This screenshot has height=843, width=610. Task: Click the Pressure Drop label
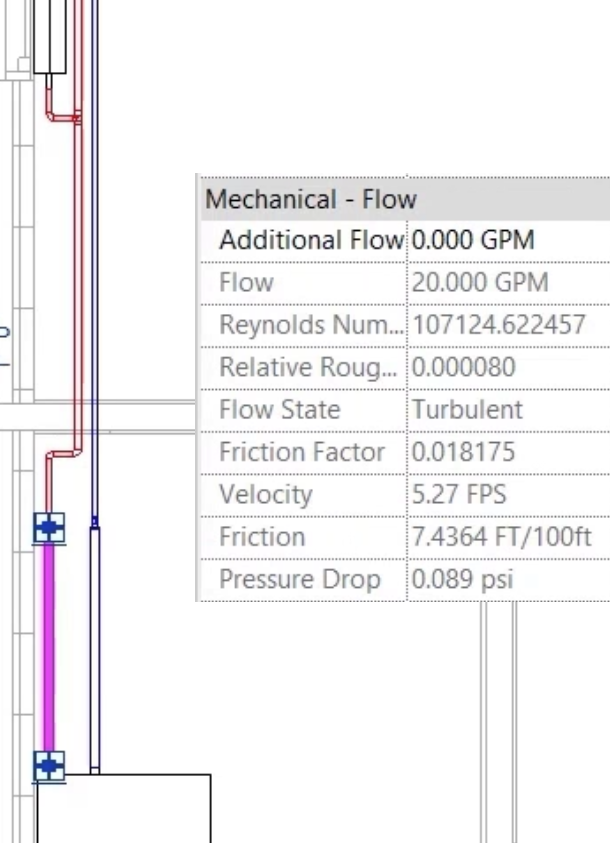(299, 579)
